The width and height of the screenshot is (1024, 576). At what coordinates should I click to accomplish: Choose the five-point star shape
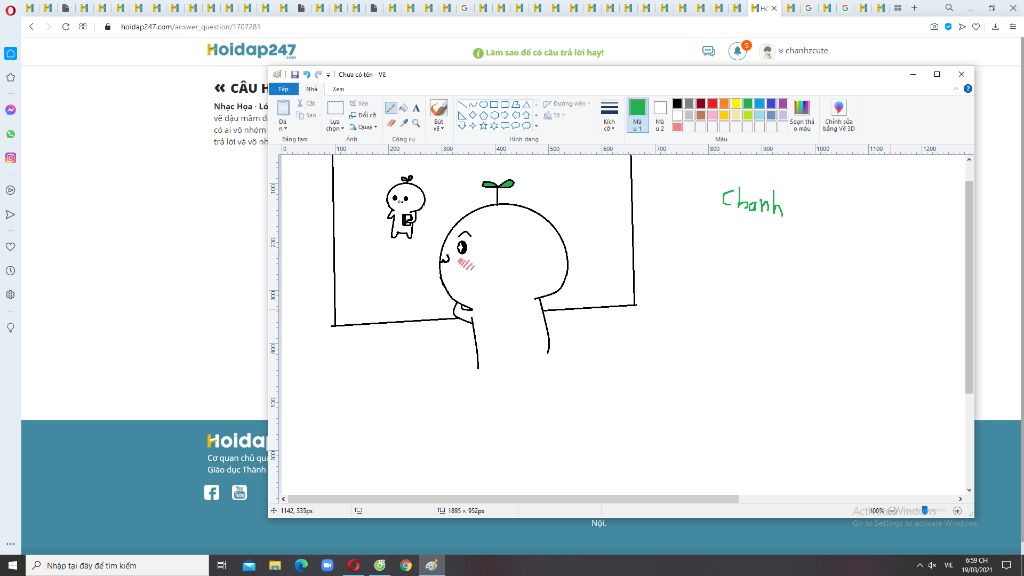(x=483, y=125)
